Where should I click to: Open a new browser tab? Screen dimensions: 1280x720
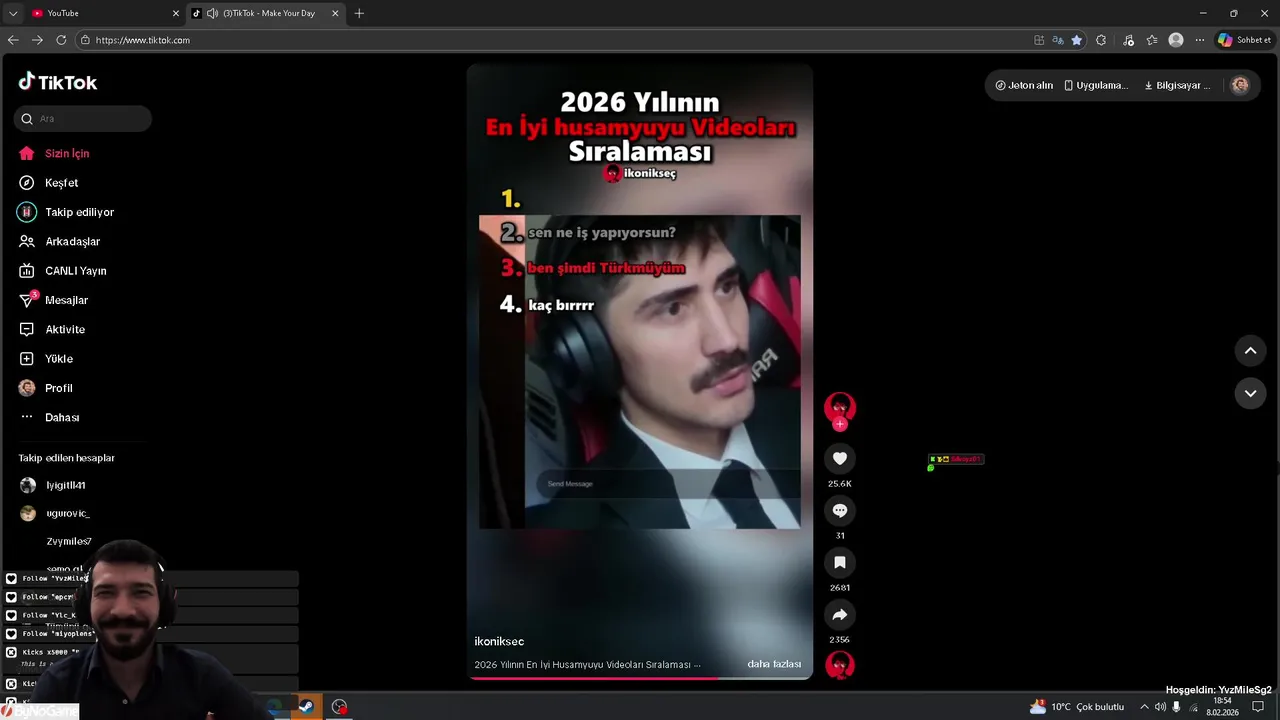pos(359,13)
